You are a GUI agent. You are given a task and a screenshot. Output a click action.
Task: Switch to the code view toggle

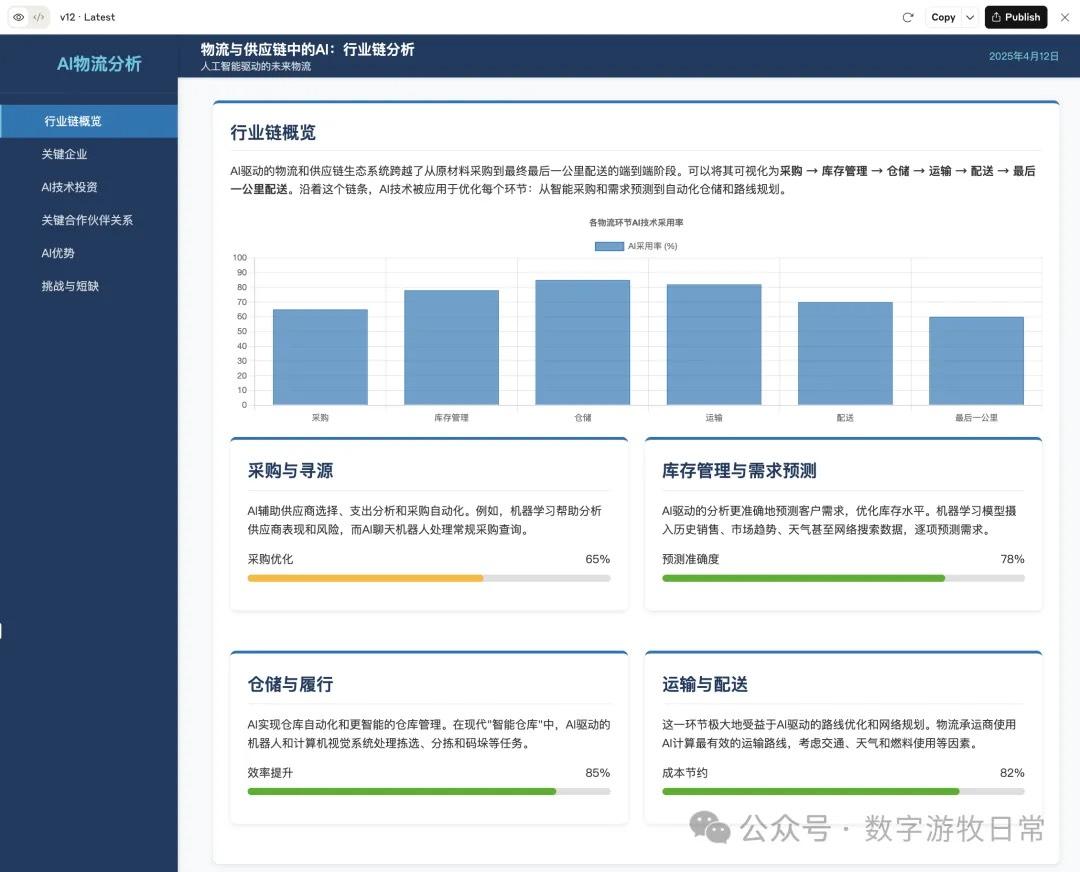pyautogui.click(x=38, y=17)
